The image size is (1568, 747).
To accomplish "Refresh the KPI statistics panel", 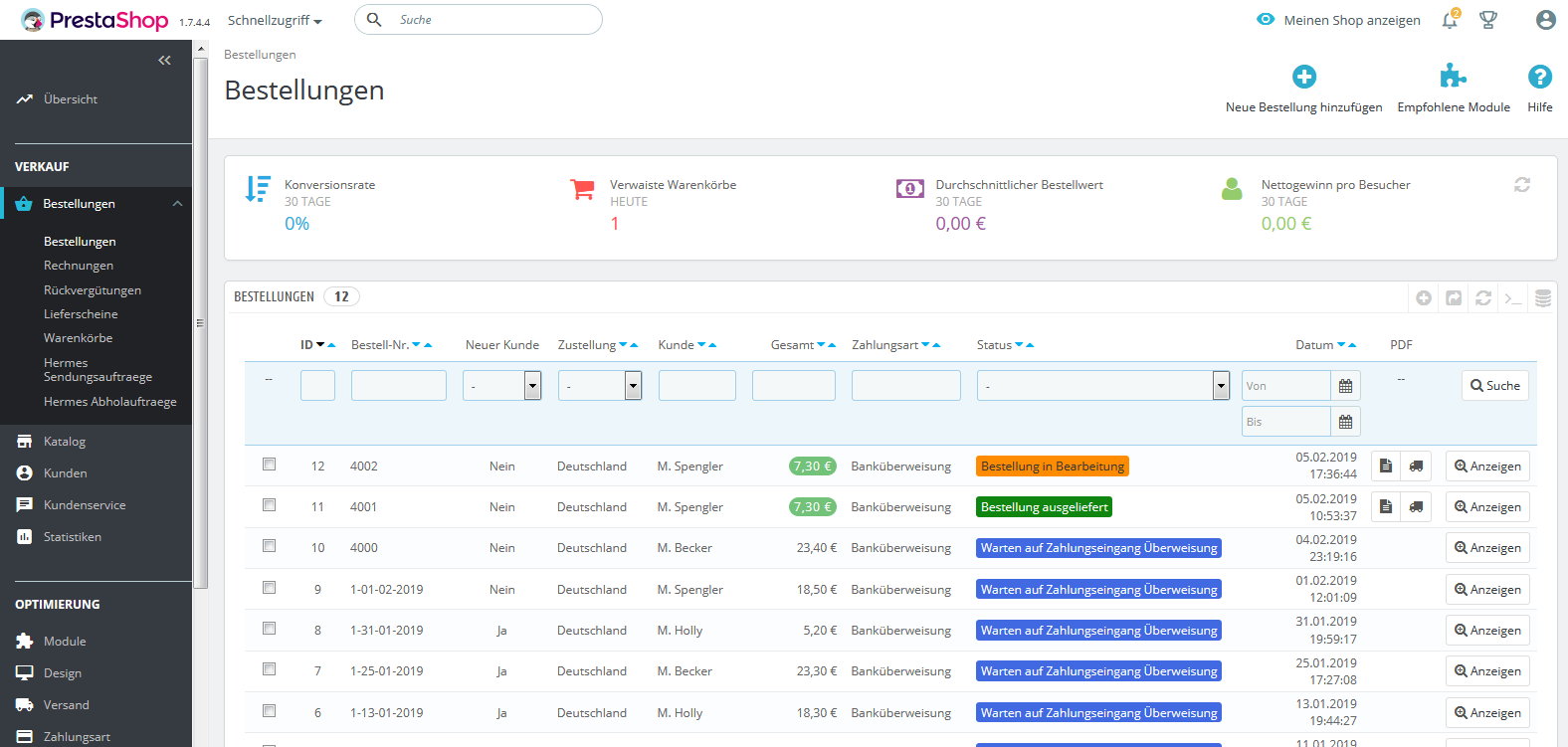I will 1522,184.
